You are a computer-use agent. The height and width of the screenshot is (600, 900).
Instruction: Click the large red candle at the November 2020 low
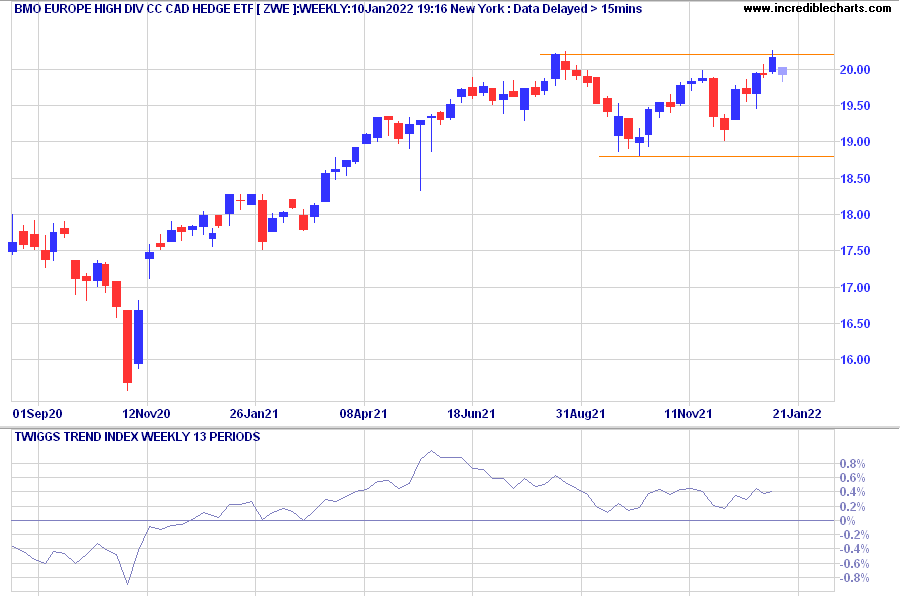pos(127,346)
